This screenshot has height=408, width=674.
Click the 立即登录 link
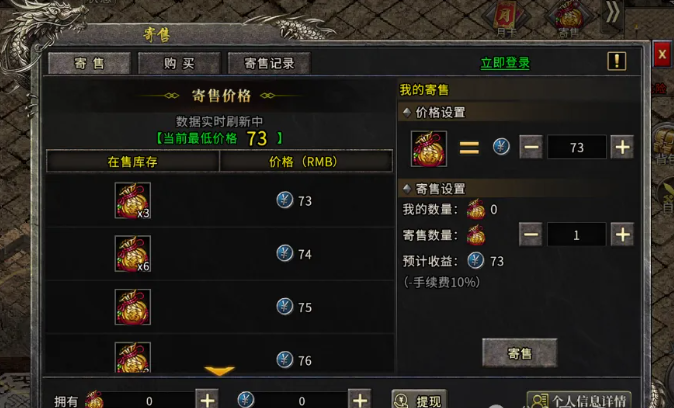(505, 63)
